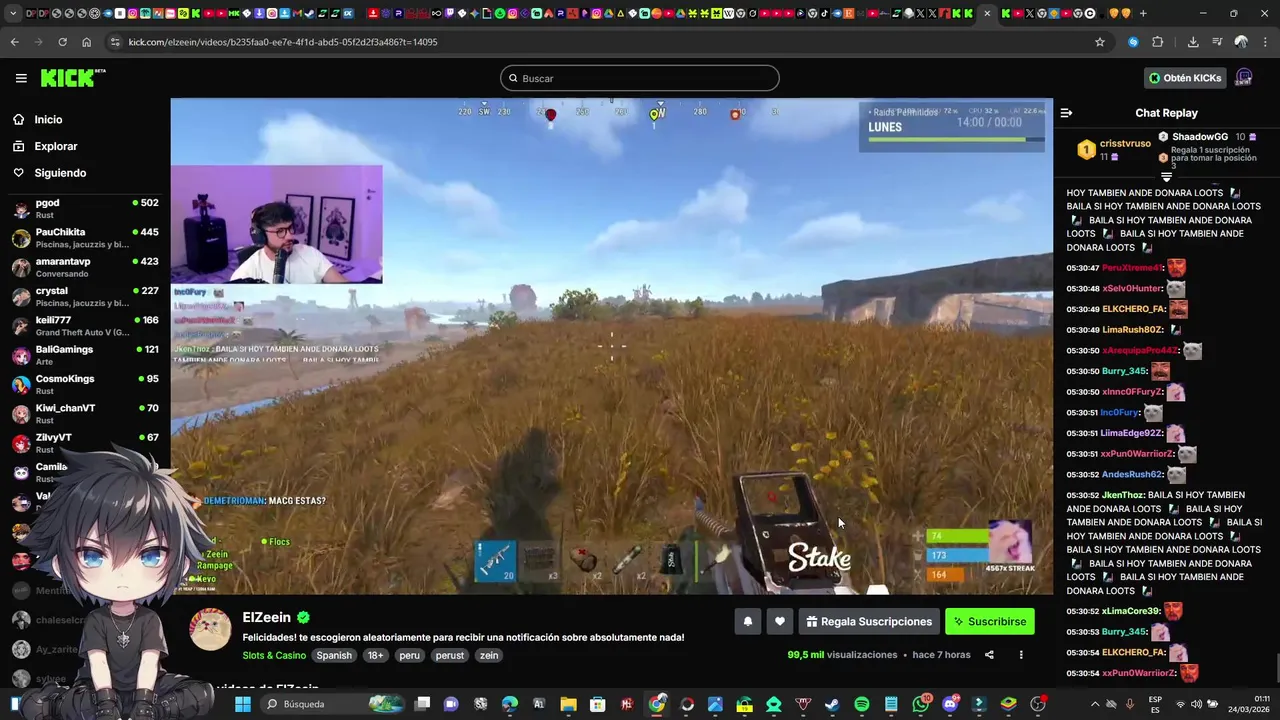This screenshot has width=1280, height=720.
Task: Click the Spanish tag
Action: 334,655
